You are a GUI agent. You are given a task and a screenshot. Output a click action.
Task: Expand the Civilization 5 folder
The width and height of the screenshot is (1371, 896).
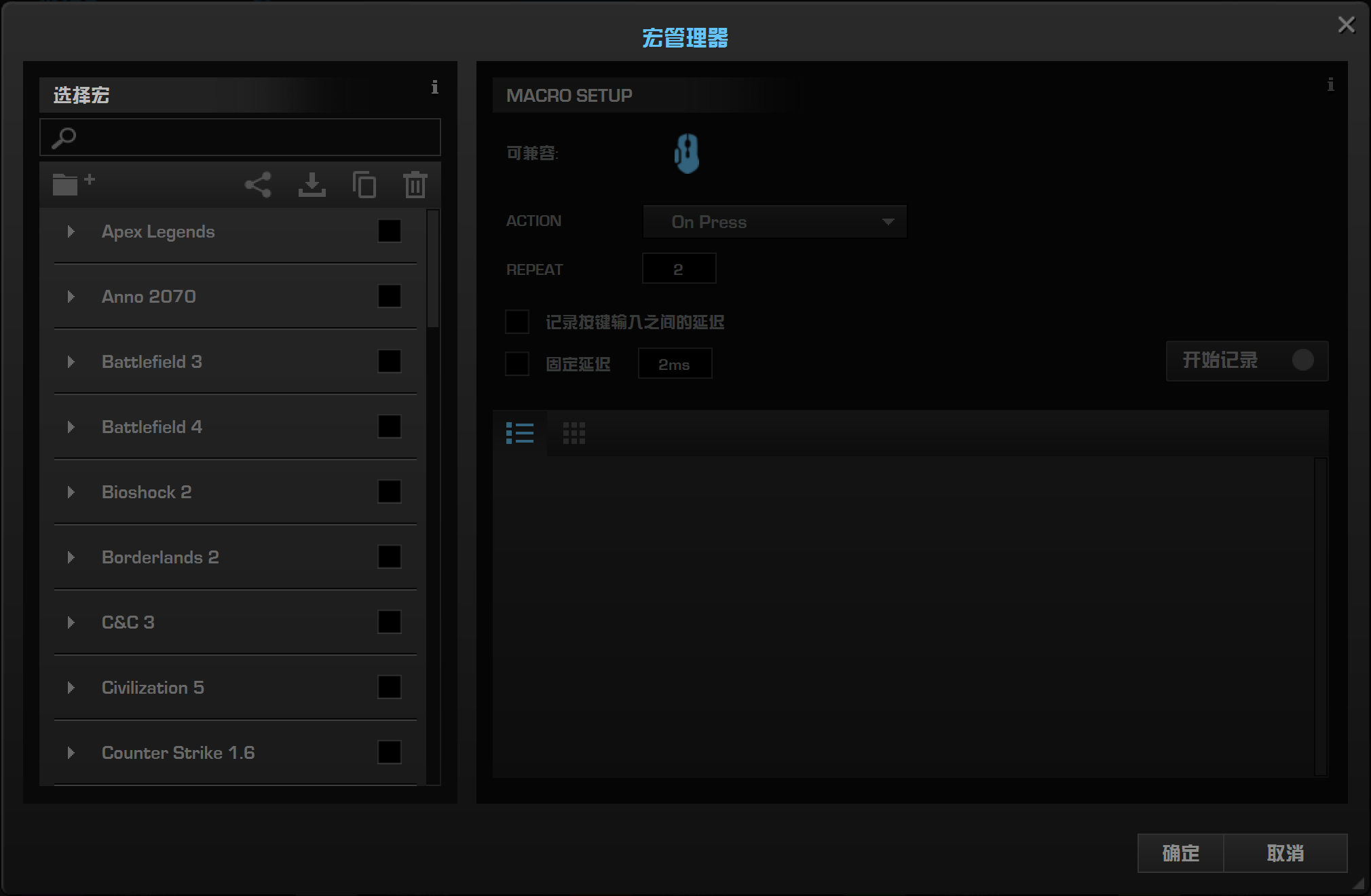71,688
